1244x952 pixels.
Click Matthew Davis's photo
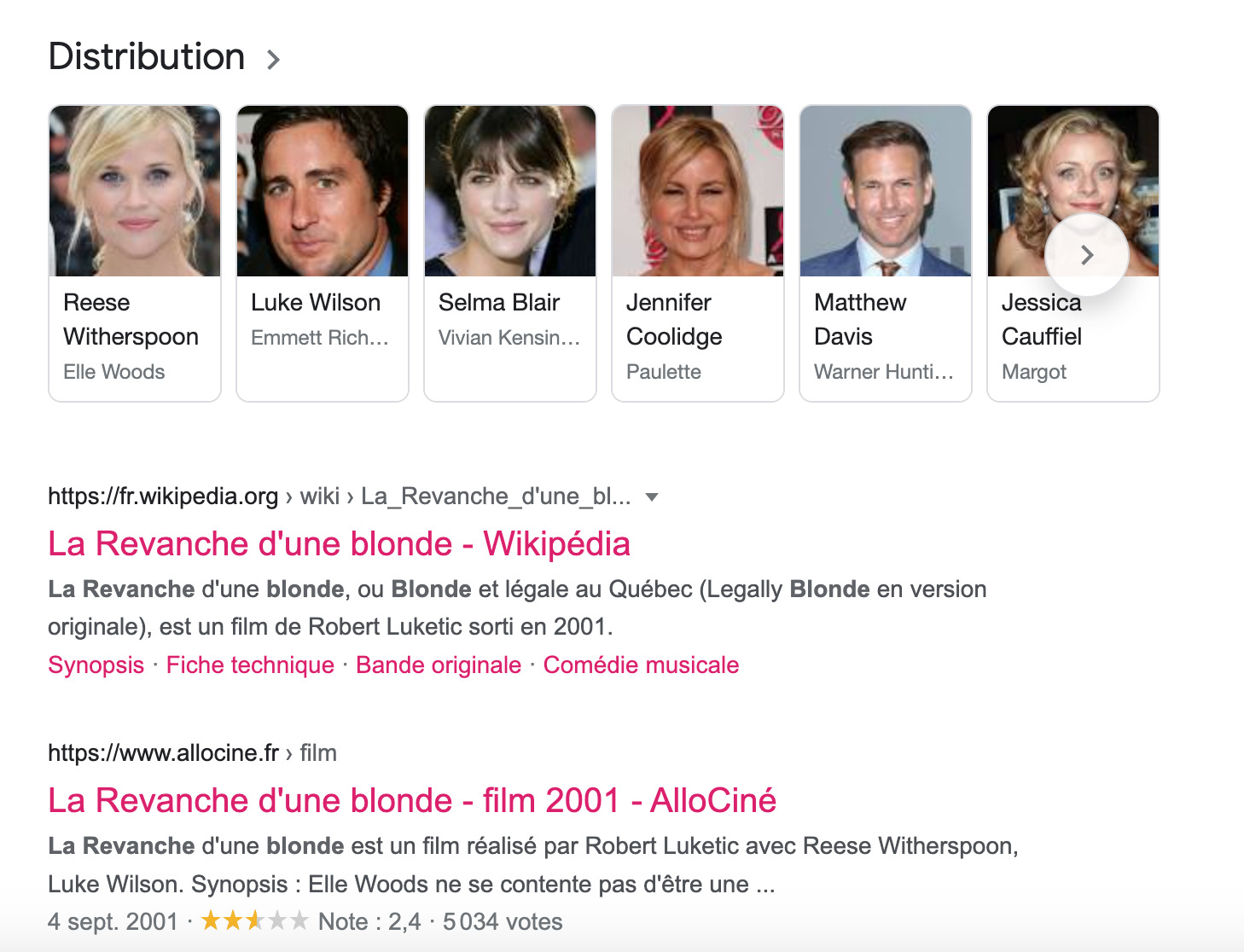click(886, 191)
